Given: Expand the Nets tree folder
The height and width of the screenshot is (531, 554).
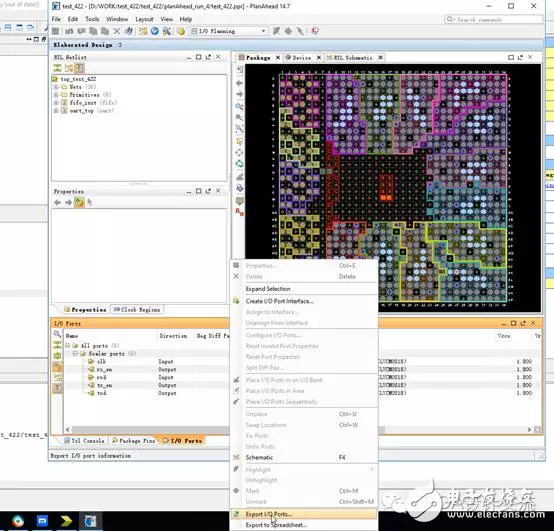Looking at the screenshot, I should [x=56, y=87].
